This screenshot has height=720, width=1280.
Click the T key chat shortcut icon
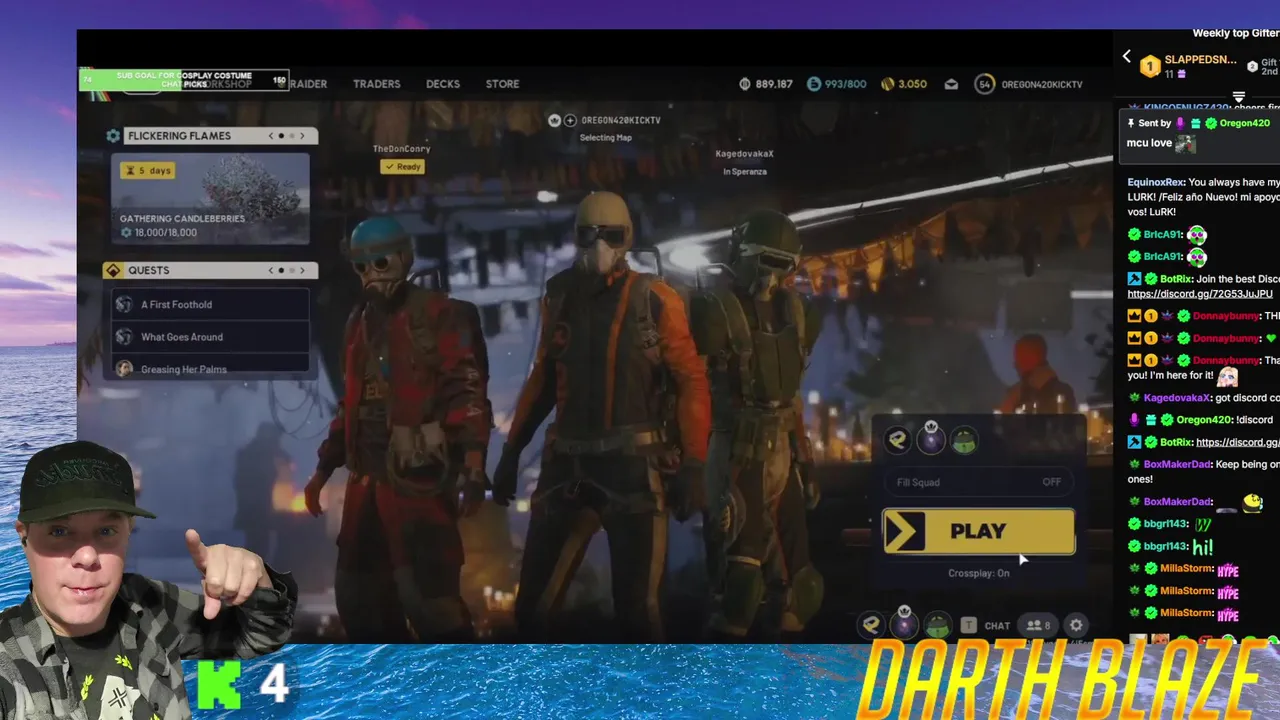coord(968,625)
